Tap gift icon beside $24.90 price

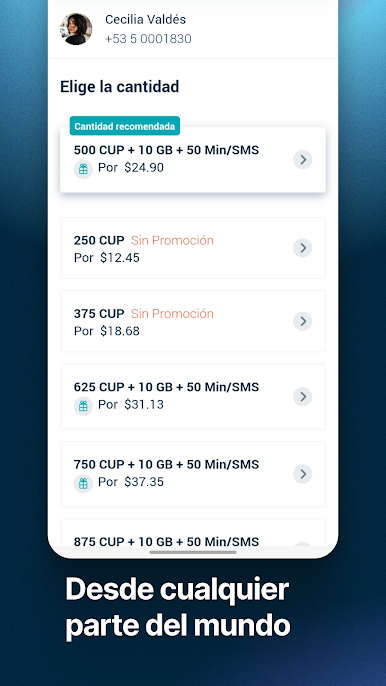click(83, 169)
